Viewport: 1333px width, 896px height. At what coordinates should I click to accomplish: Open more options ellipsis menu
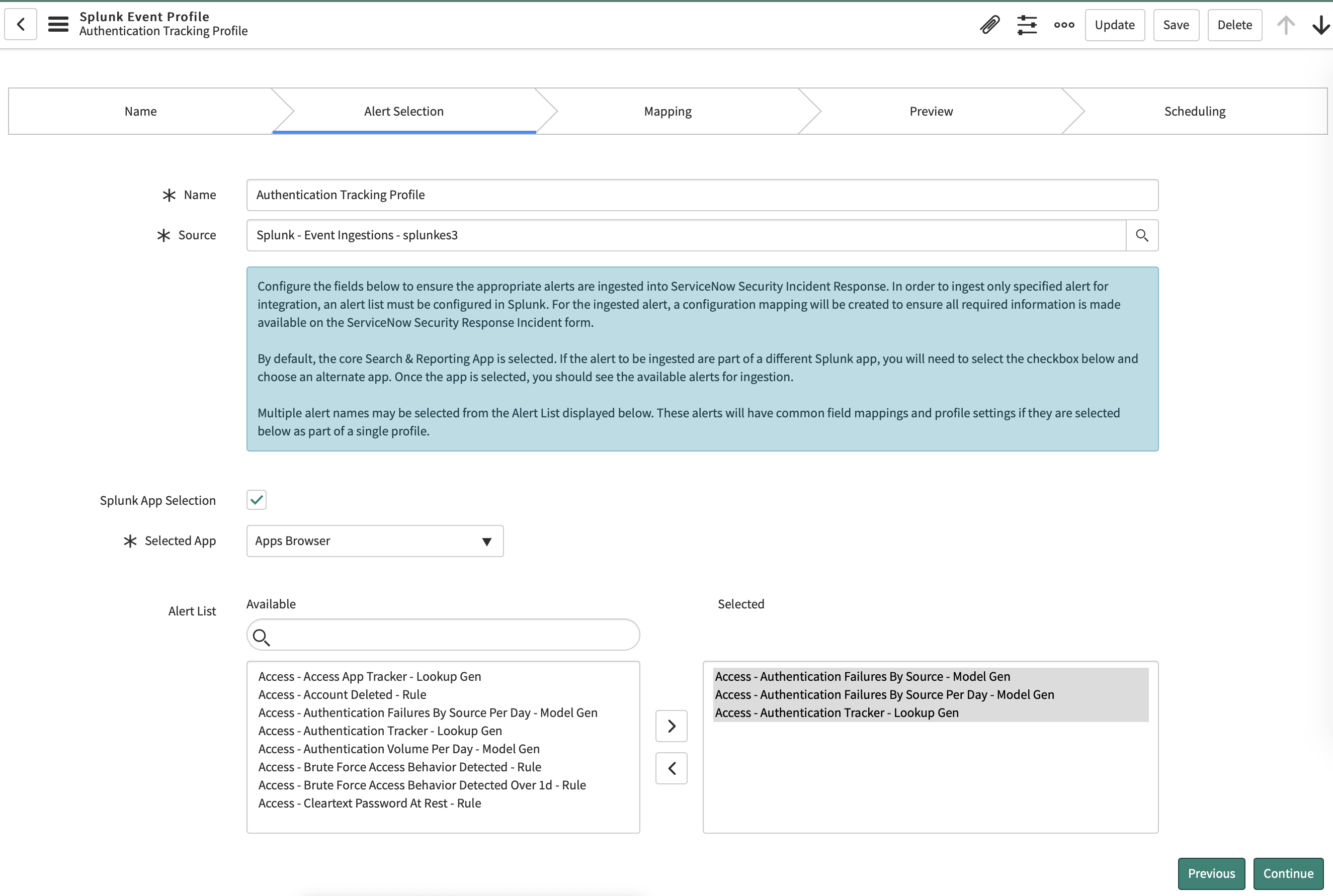tap(1064, 25)
